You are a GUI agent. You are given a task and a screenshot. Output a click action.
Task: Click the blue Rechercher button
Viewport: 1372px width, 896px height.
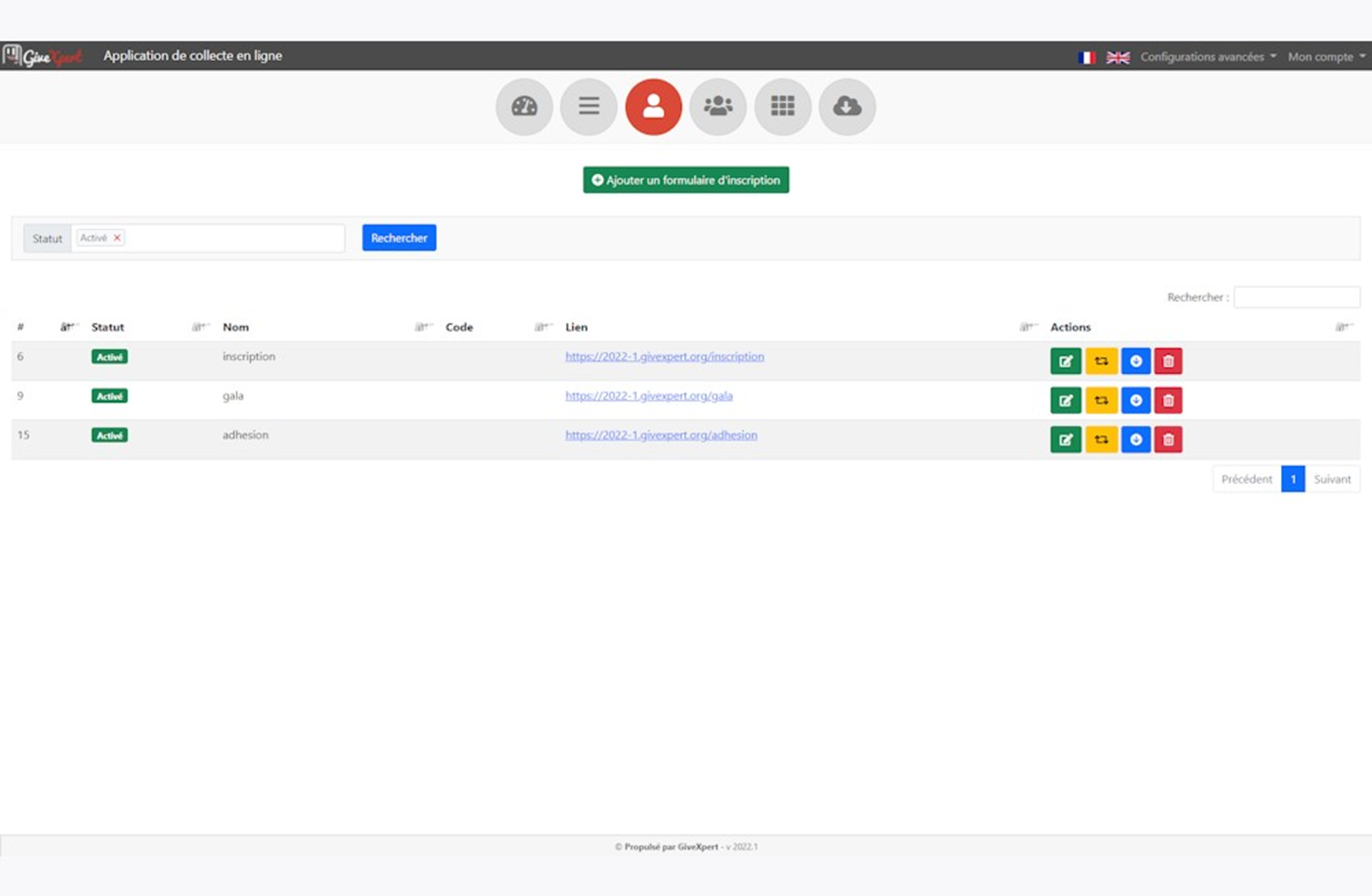(399, 237)
